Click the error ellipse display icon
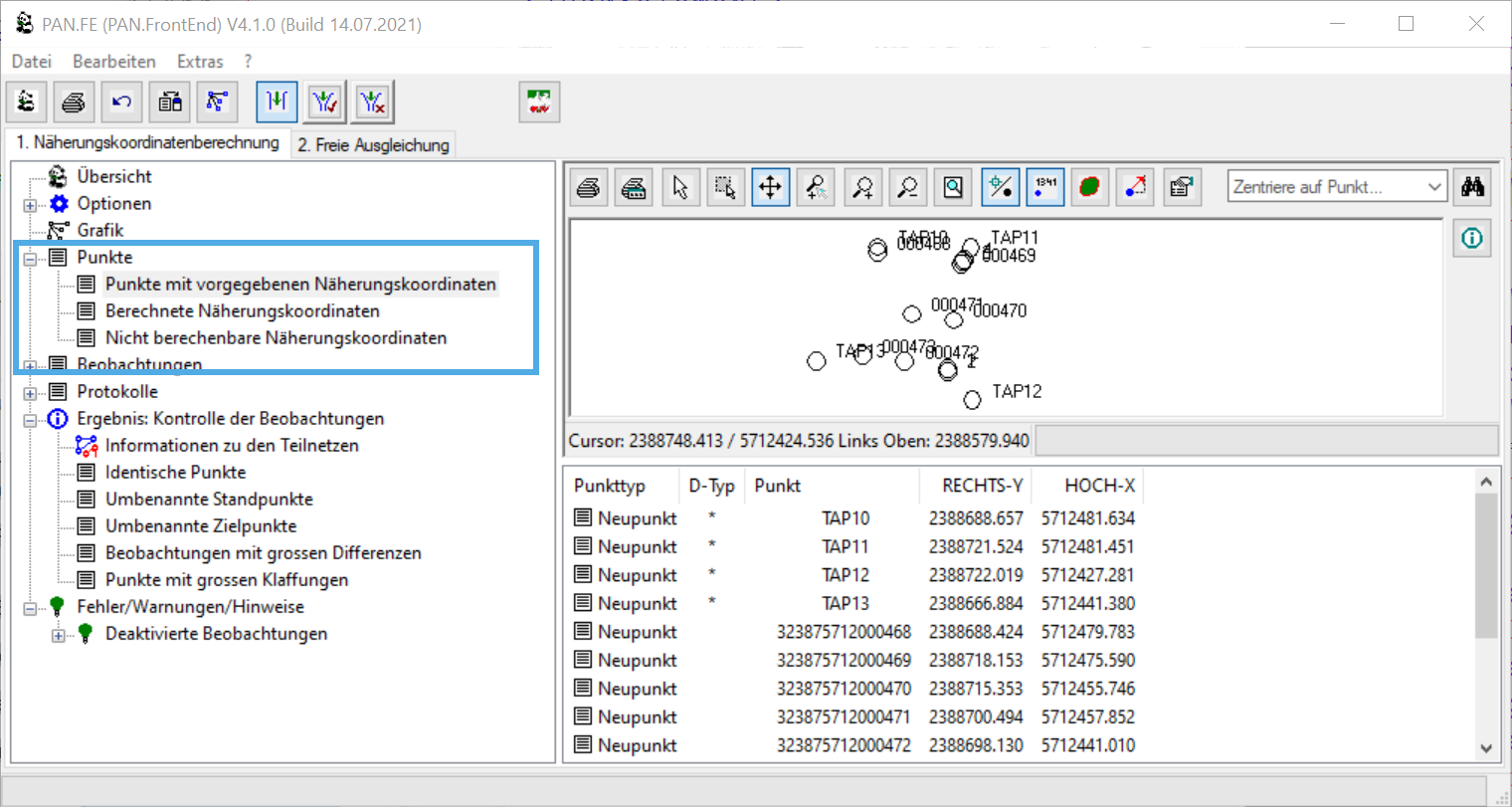This screenshot has height=807, width=1512. 1089,187
